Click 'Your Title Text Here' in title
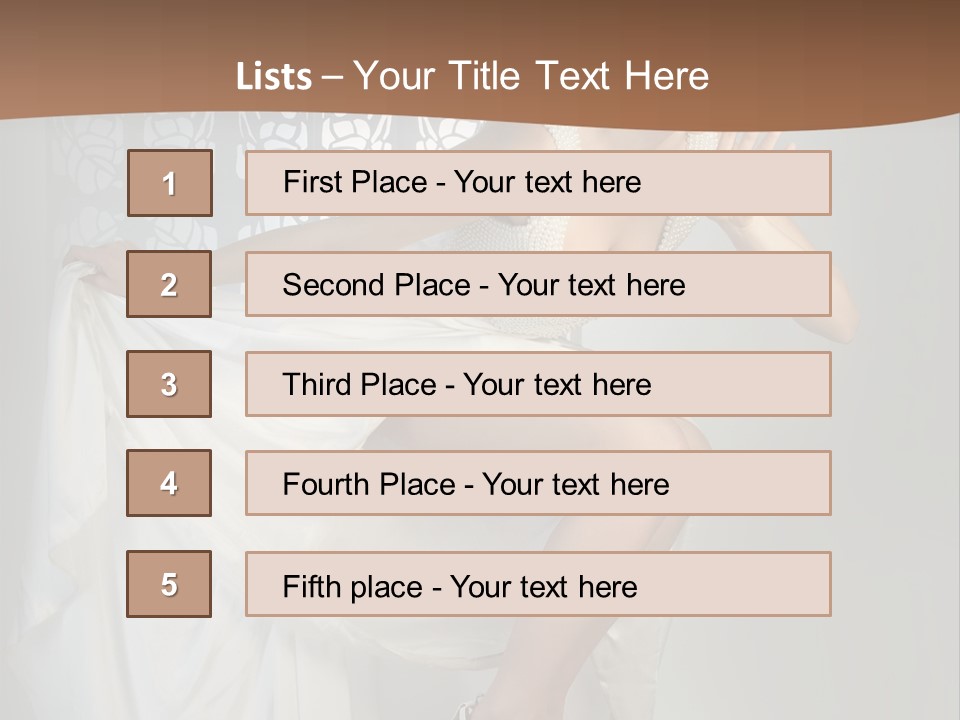960x720 pixels. point(531,76)
